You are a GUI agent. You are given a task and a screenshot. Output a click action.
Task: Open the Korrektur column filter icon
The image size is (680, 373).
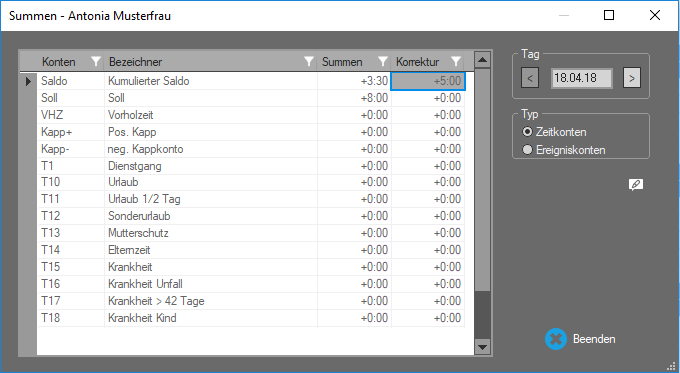456,62
